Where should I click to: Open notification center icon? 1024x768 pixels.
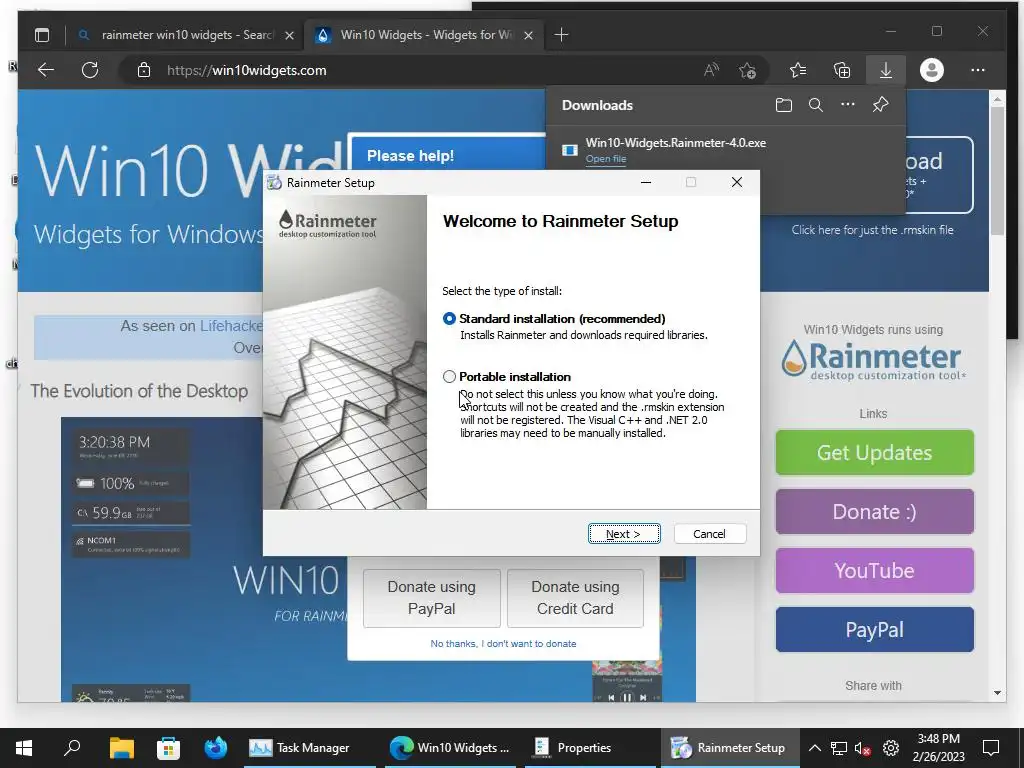[x=991, y=748]
